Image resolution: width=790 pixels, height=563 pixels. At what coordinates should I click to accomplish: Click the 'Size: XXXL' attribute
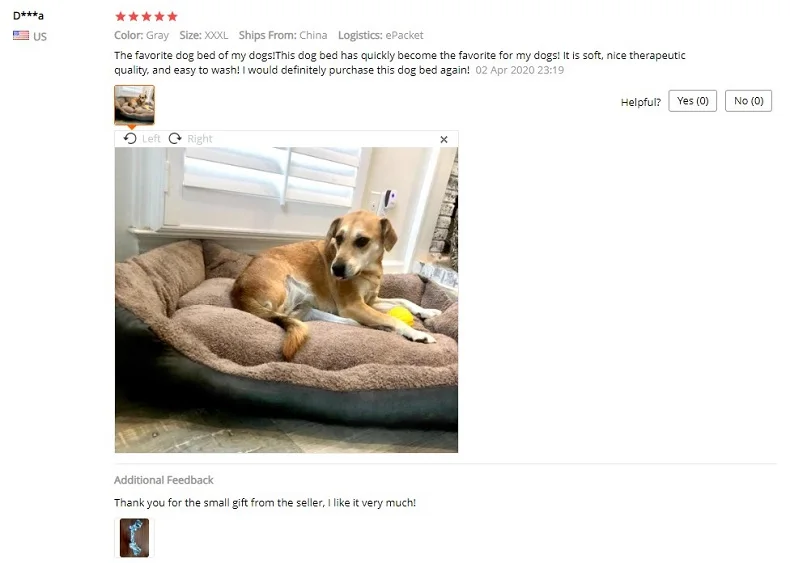click(x=204, y=35)
